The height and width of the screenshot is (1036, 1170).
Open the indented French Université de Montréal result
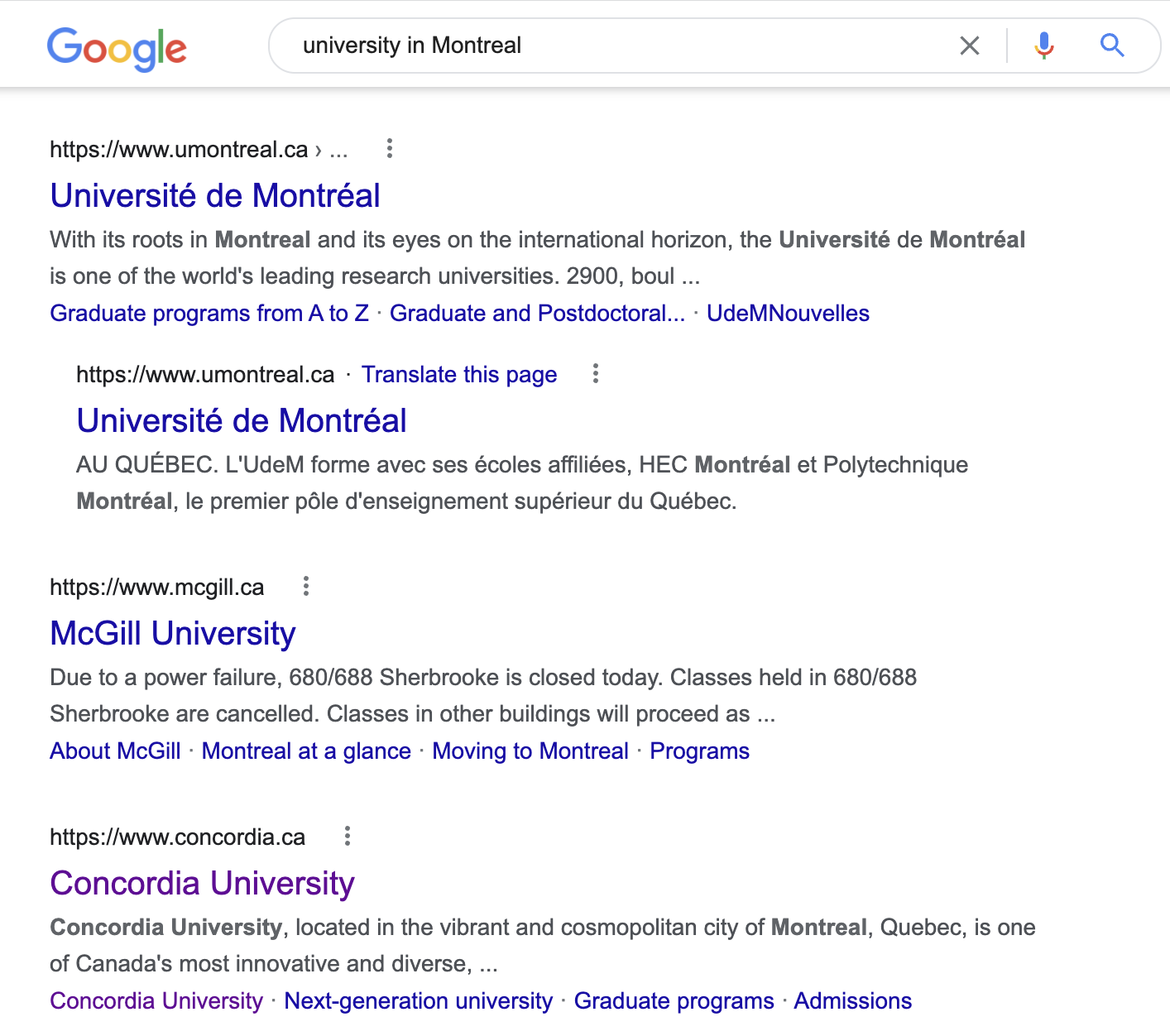(x=242, y=420)
